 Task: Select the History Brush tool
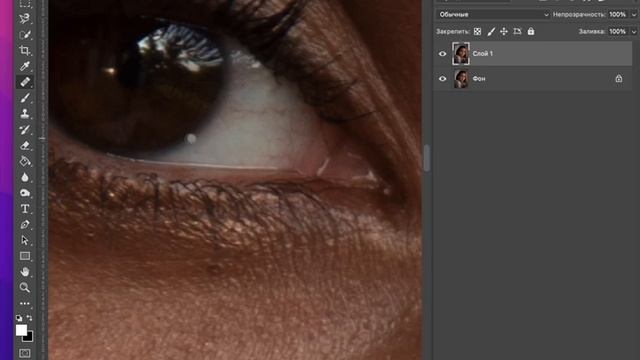[x=24, y=129]
